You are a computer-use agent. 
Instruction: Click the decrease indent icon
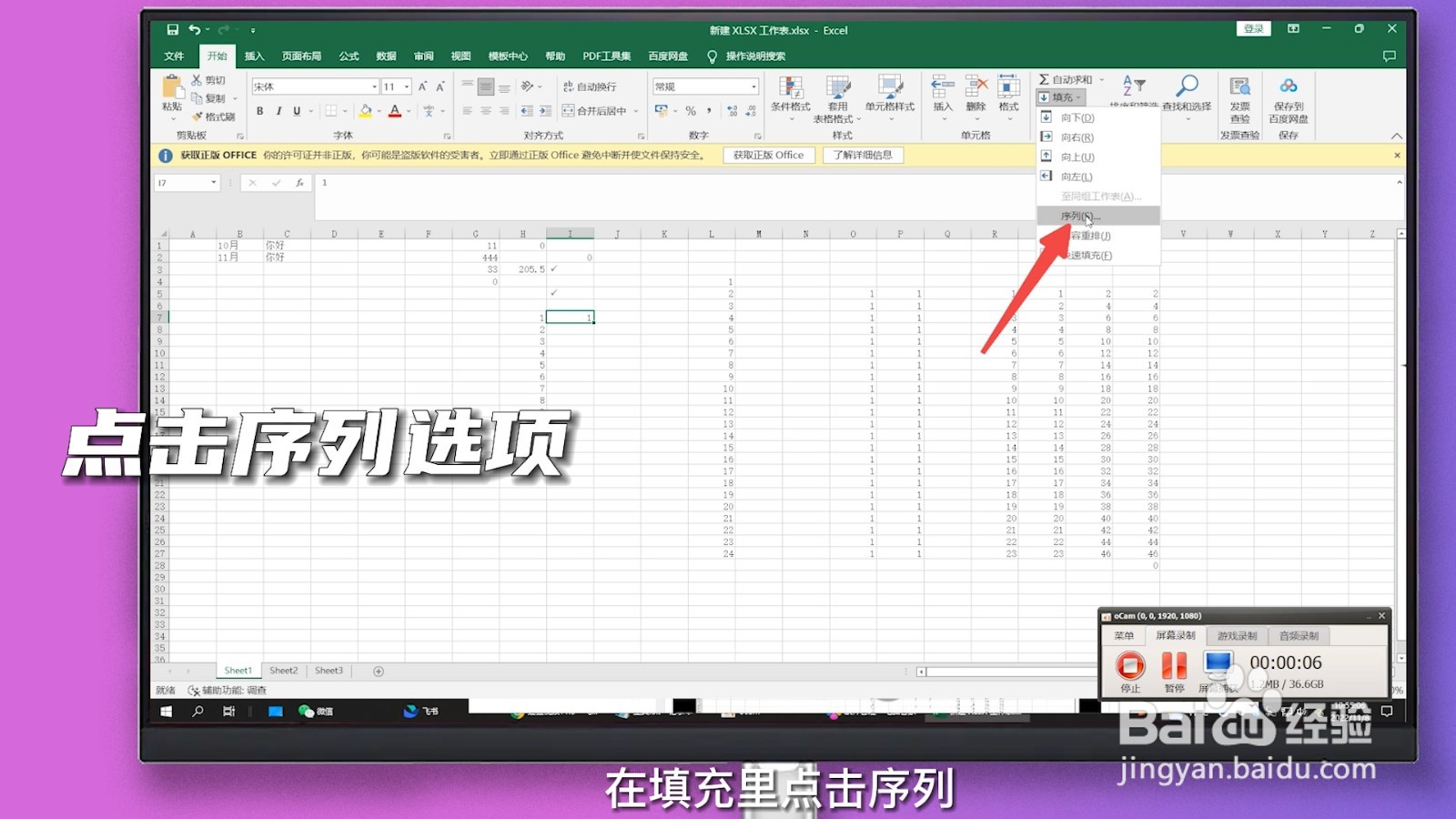[526, 111]
